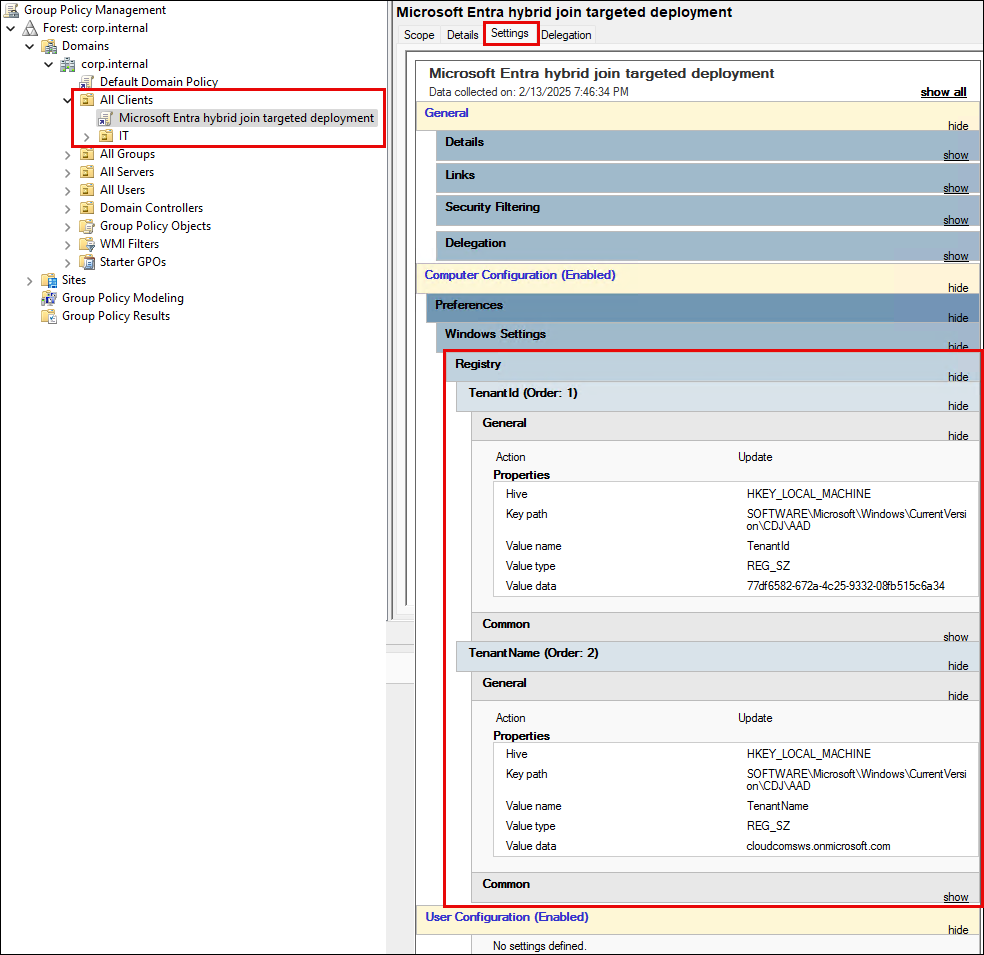
Task: Open the Delegation tab
Action: (566, 35)
